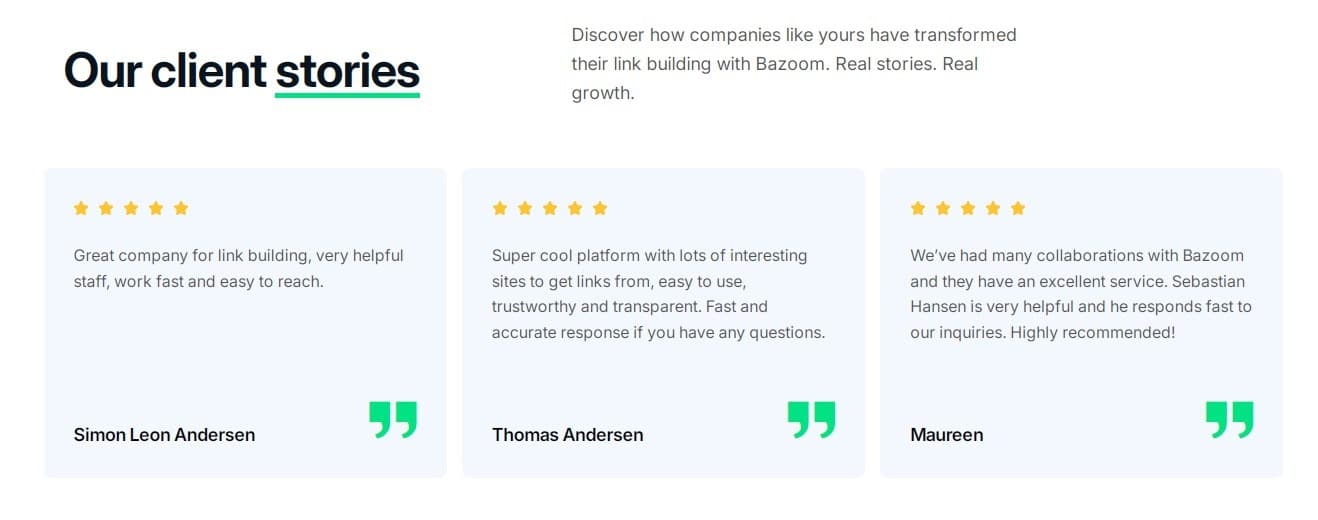Click fifth star in Thomas Andersen's review
This screenshot has height=520, width=1318.
point(599,208)
